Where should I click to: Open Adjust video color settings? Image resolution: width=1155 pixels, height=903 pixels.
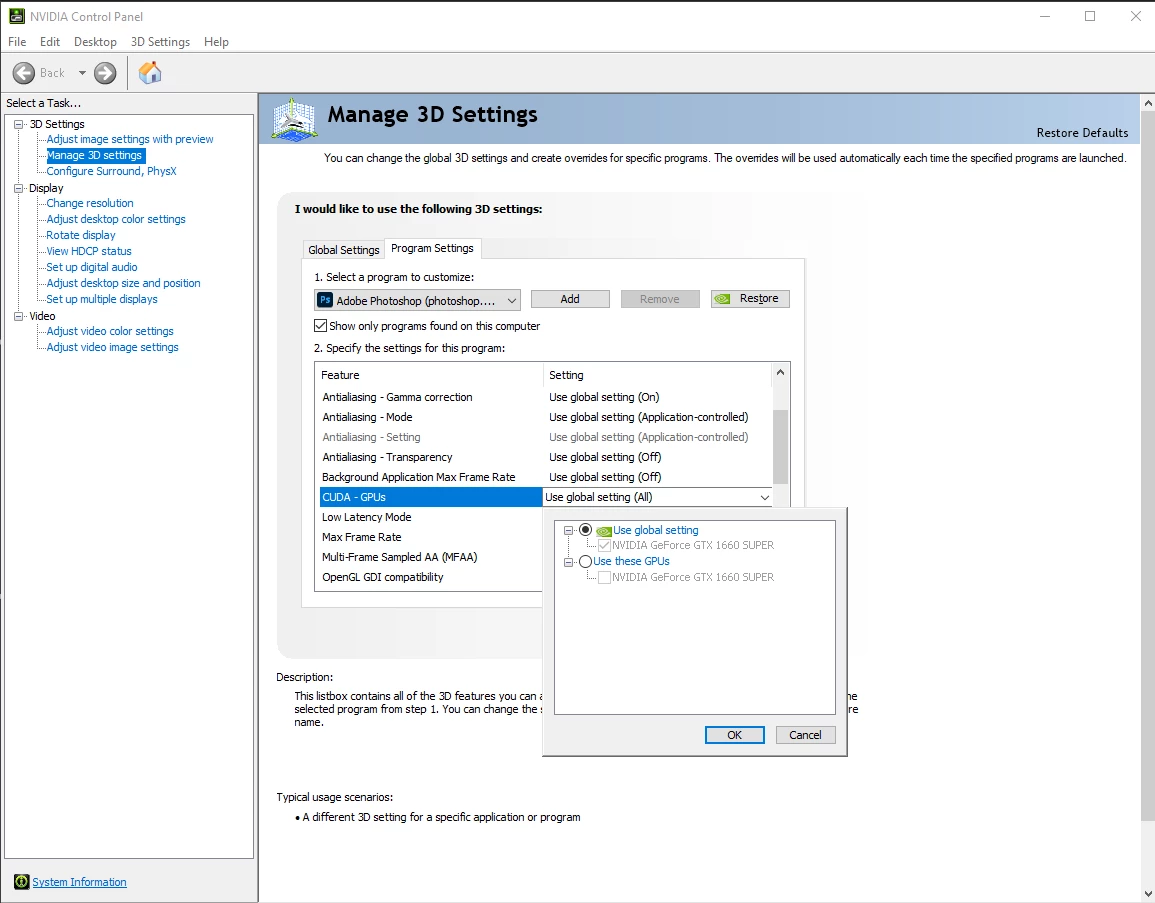110,331
